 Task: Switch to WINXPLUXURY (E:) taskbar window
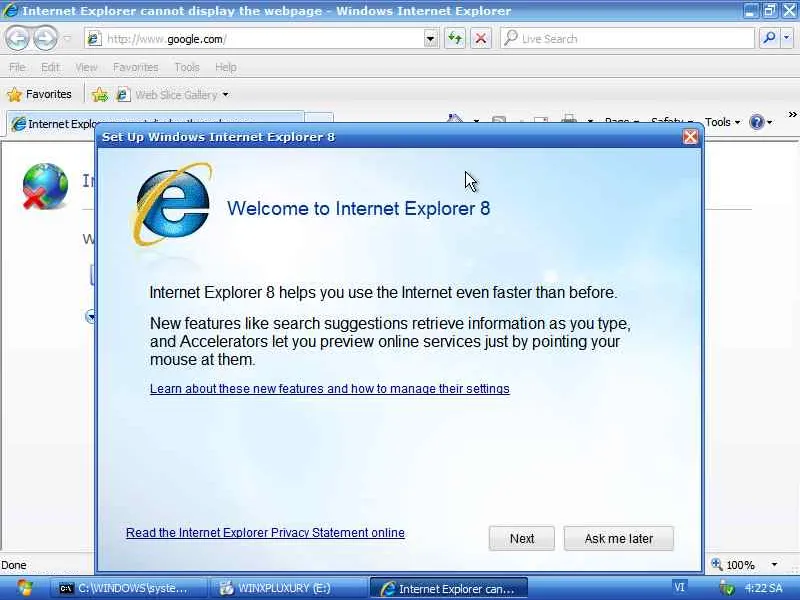[x=288, y=588]
